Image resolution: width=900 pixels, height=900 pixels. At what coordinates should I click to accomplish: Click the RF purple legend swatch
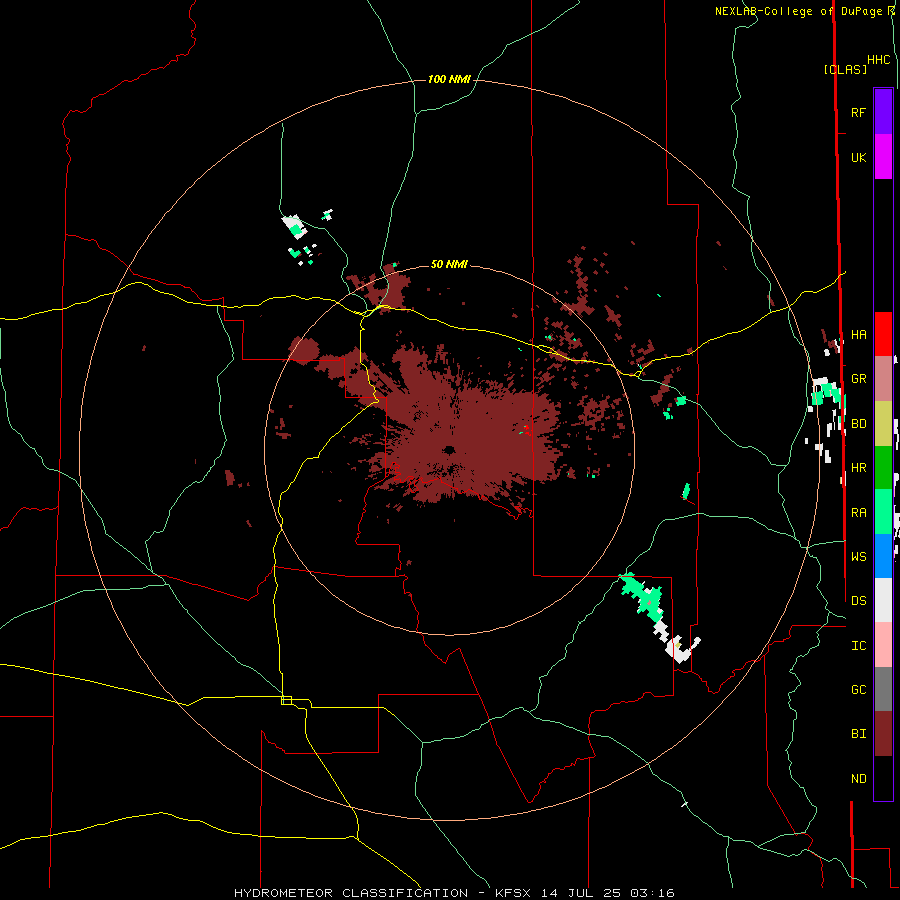coord(883,112)
